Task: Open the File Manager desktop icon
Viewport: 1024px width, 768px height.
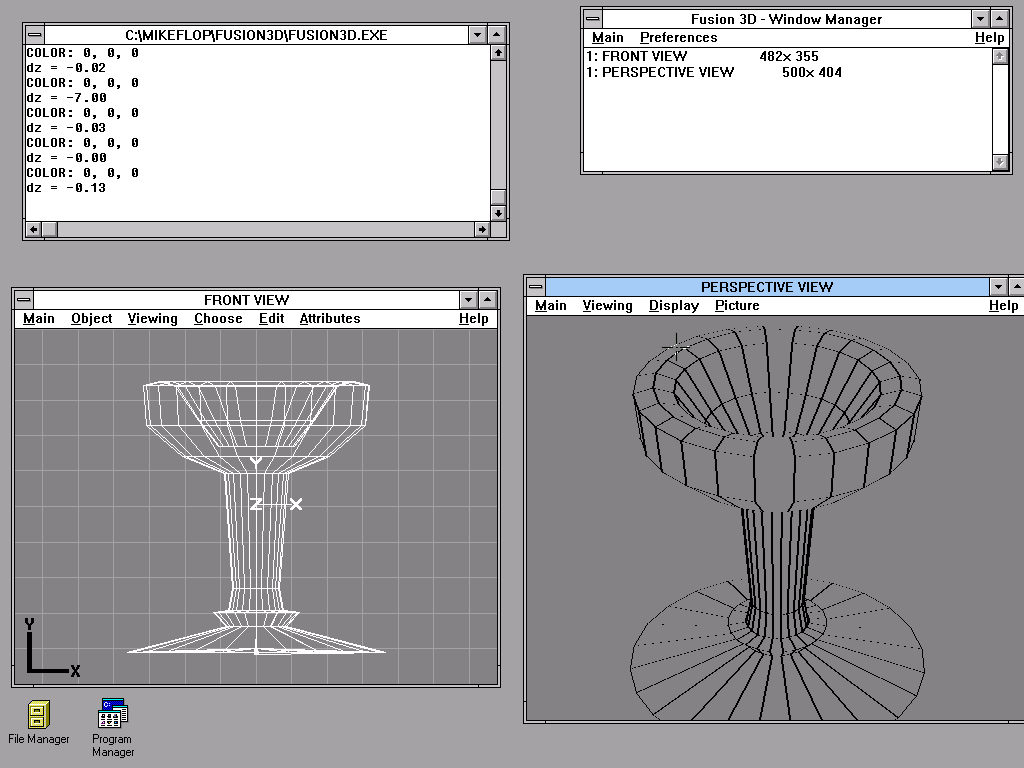Action: pos(38,715)
